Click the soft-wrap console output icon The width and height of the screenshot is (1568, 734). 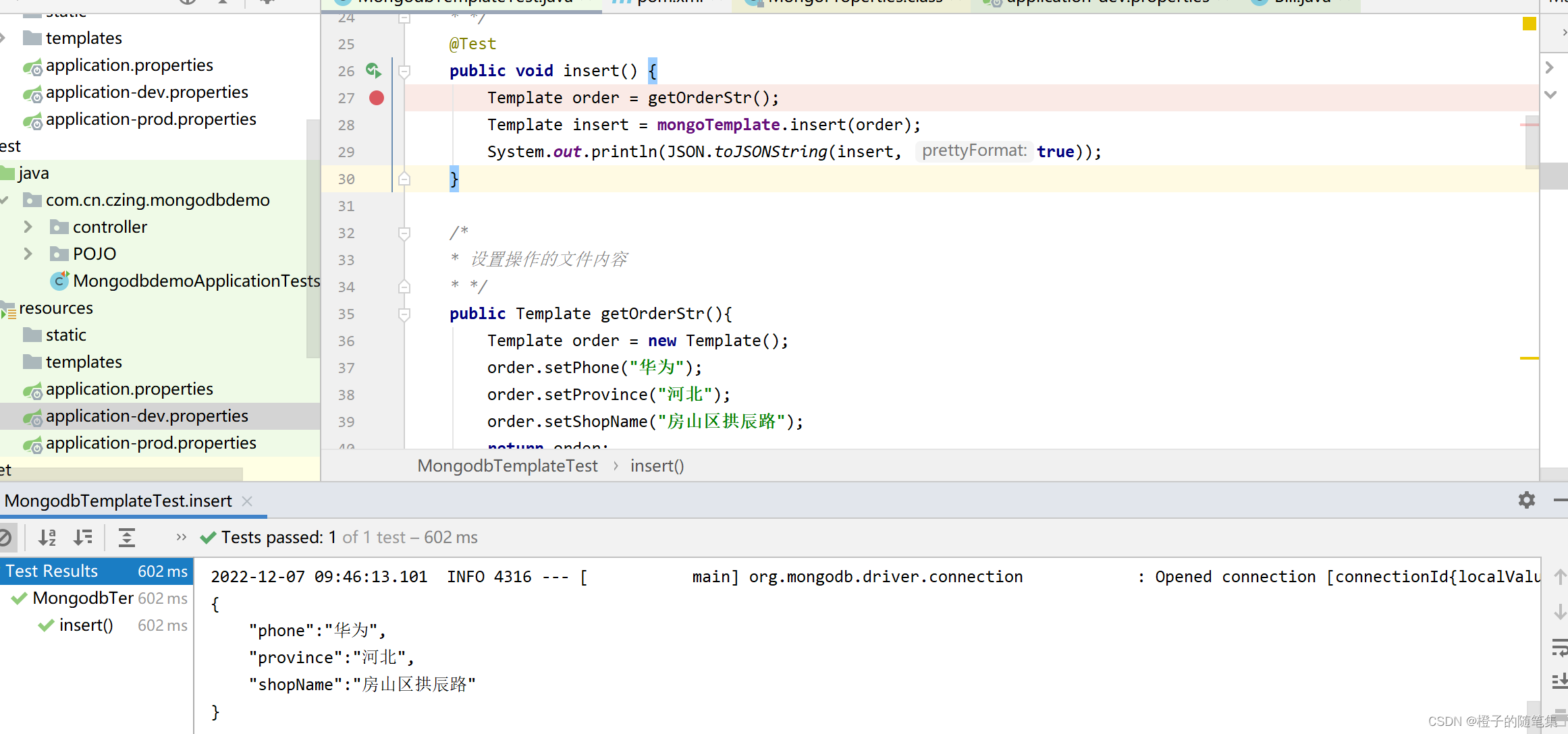pyautogui.click(x=1559, y=648)
